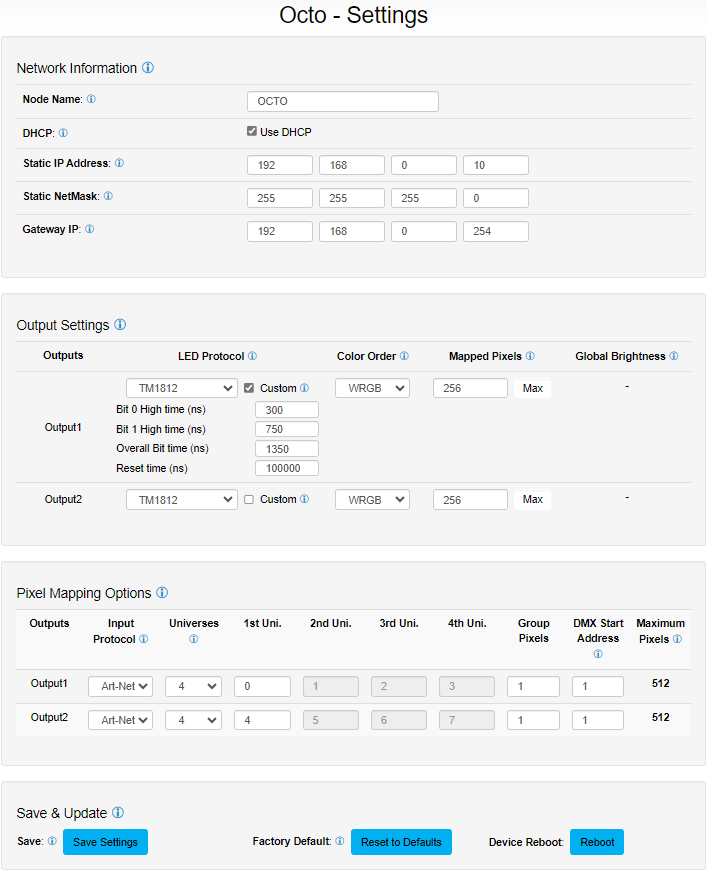
Task: Click the Reset to Defaults button
Action: 401,842
